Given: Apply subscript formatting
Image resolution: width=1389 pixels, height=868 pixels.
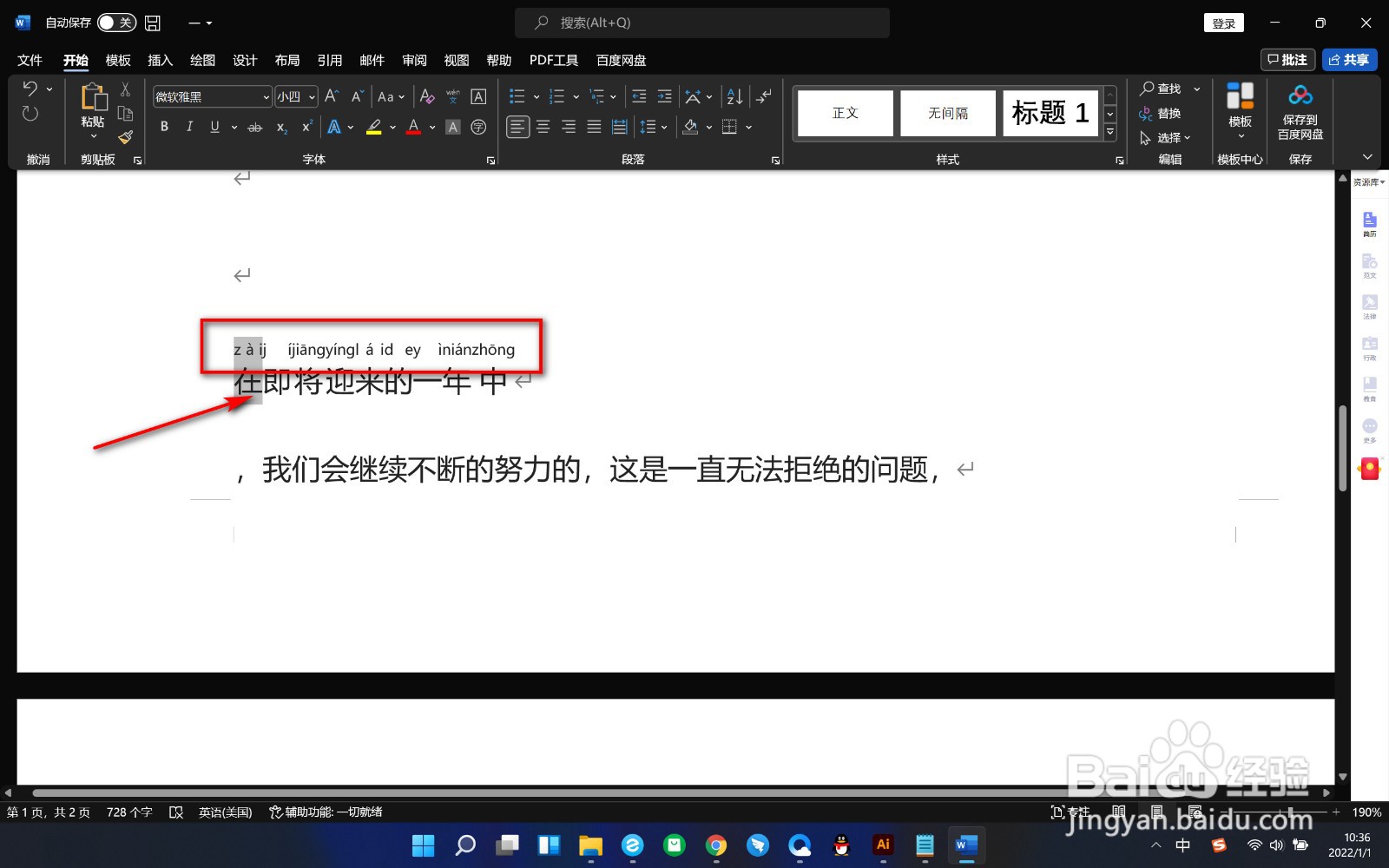Looking at the screenshot, I should (x=282, y=127).
